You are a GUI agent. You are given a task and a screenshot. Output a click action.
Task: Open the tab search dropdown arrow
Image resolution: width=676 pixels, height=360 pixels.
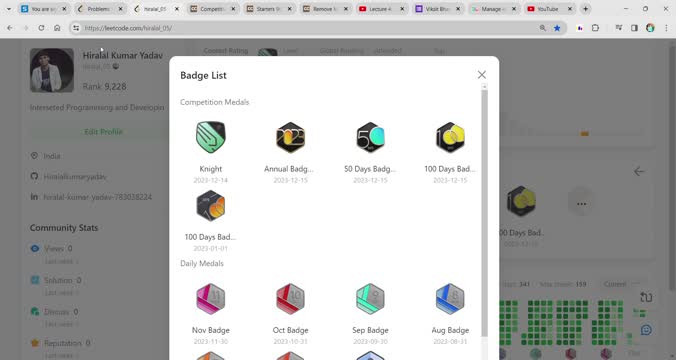point(9,9)
